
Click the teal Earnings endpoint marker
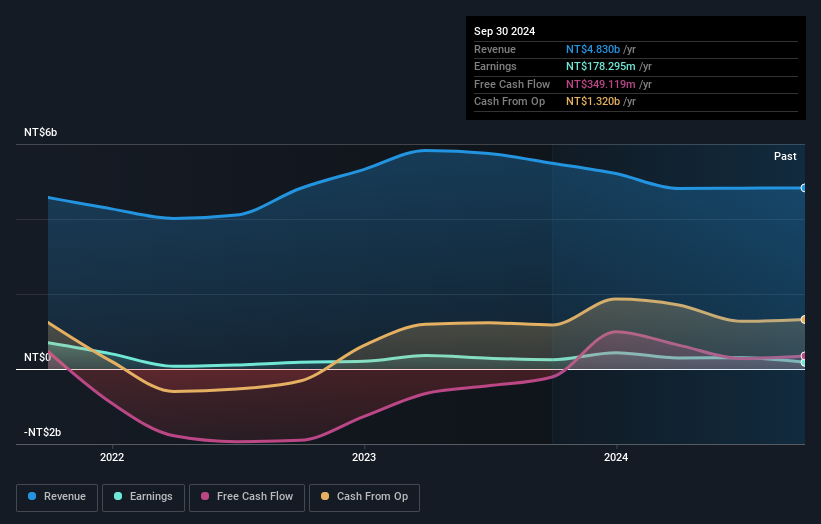[804, 362]
